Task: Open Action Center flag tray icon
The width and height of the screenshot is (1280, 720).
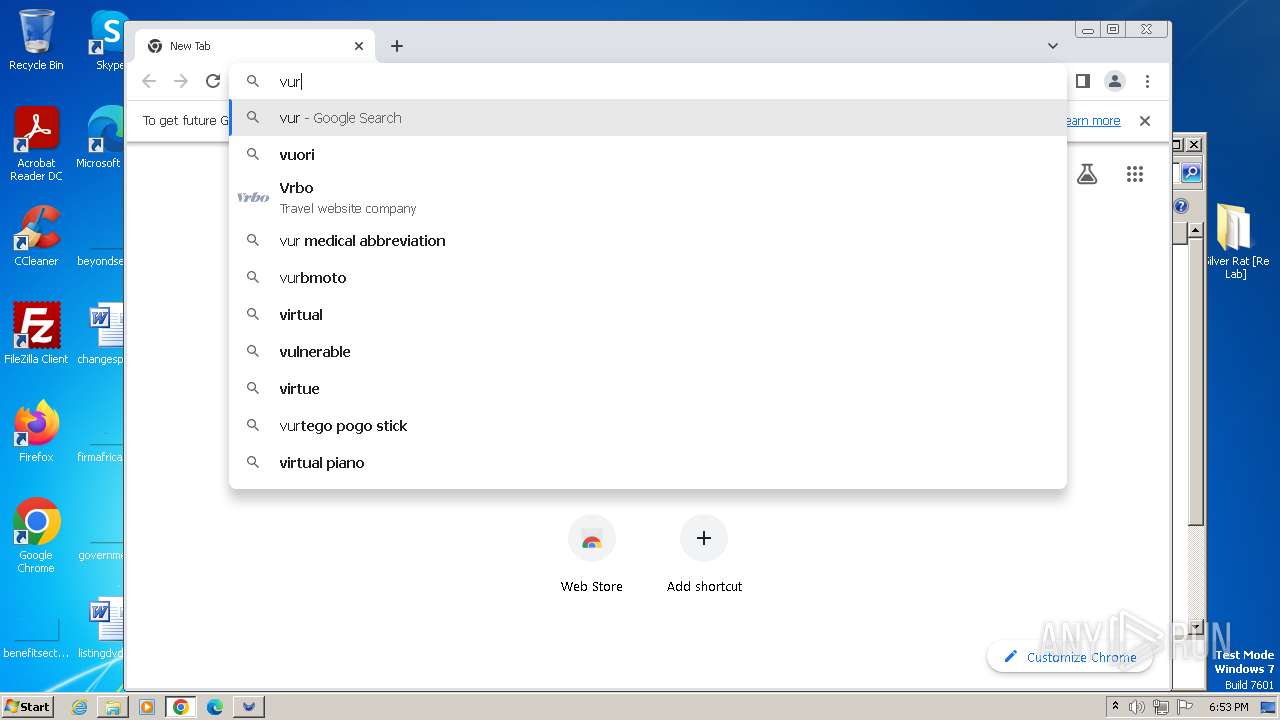Action: [x=1185, y=707]
